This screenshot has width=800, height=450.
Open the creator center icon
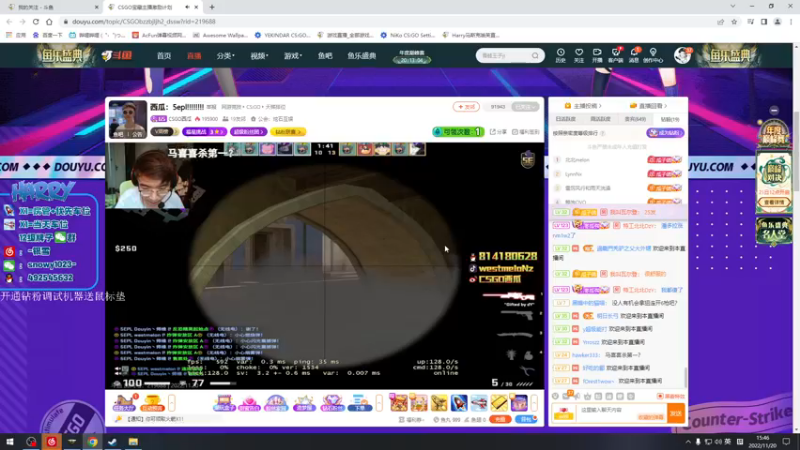pyautogui.click(x=653, y=55)
